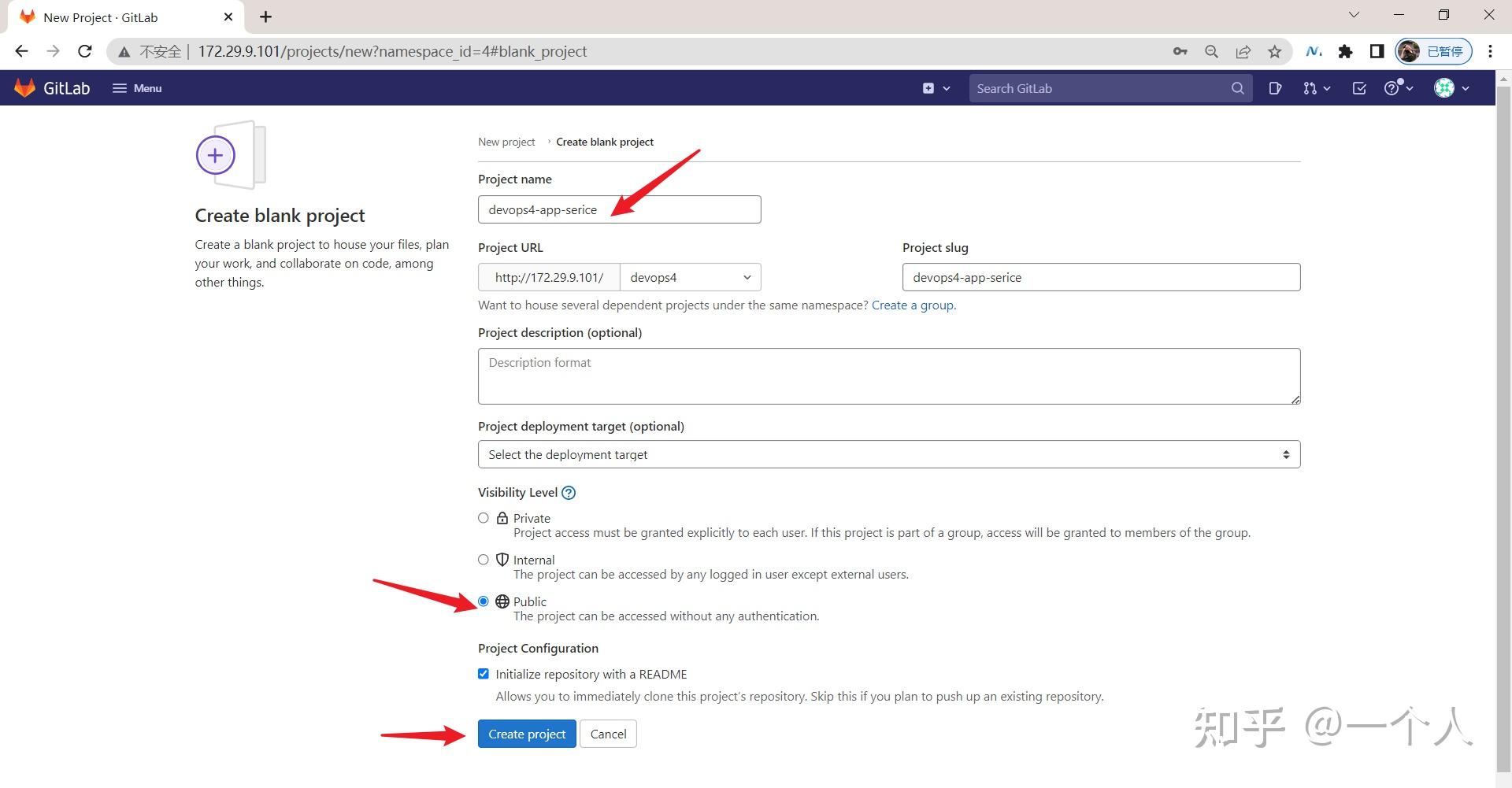Toggle Initialize repository with a README
This screenshot has width=1512, height=788.
click(x=484, y=674)
